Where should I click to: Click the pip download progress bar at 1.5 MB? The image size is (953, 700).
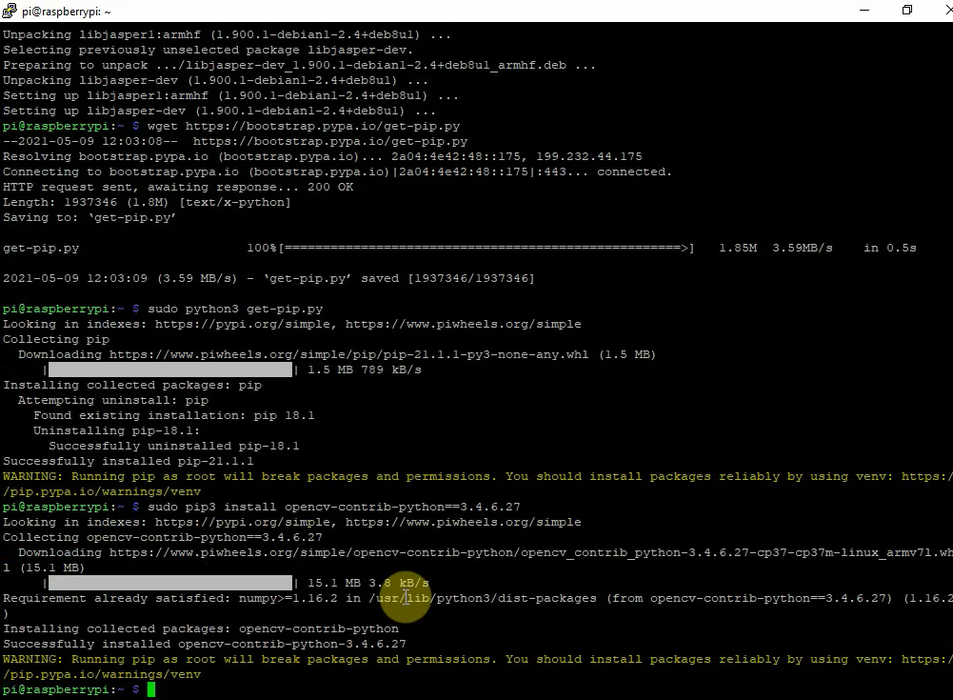coord(170,370)
